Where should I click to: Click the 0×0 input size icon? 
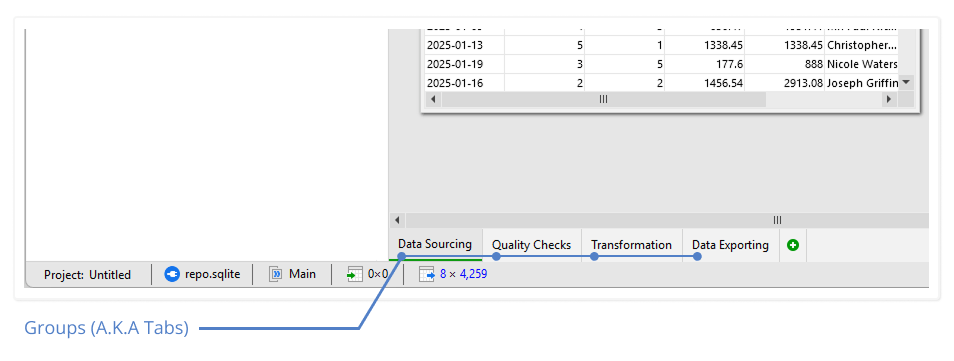click(355, 275)
